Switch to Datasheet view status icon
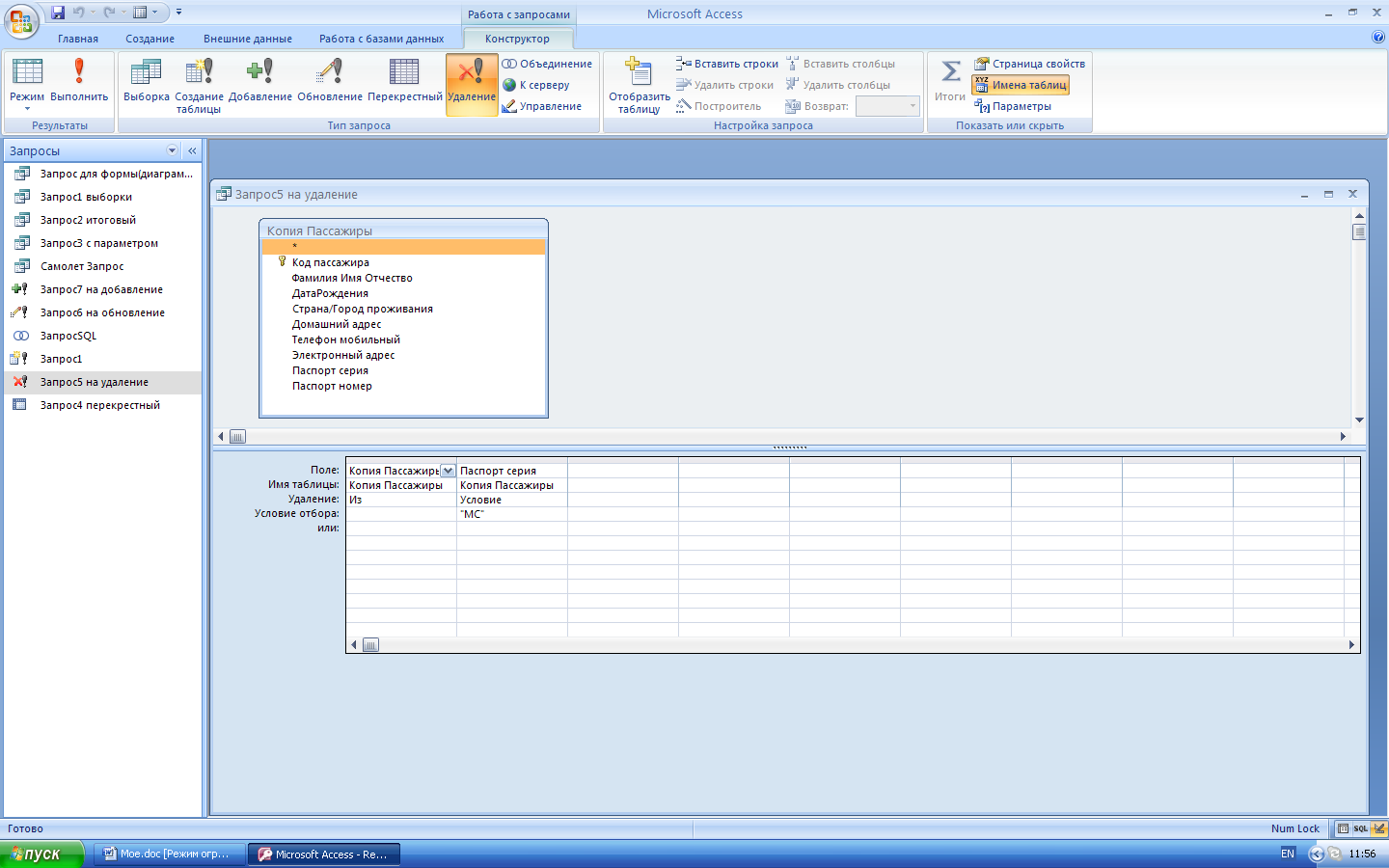1389x868 pixels. click(1343, 828)
